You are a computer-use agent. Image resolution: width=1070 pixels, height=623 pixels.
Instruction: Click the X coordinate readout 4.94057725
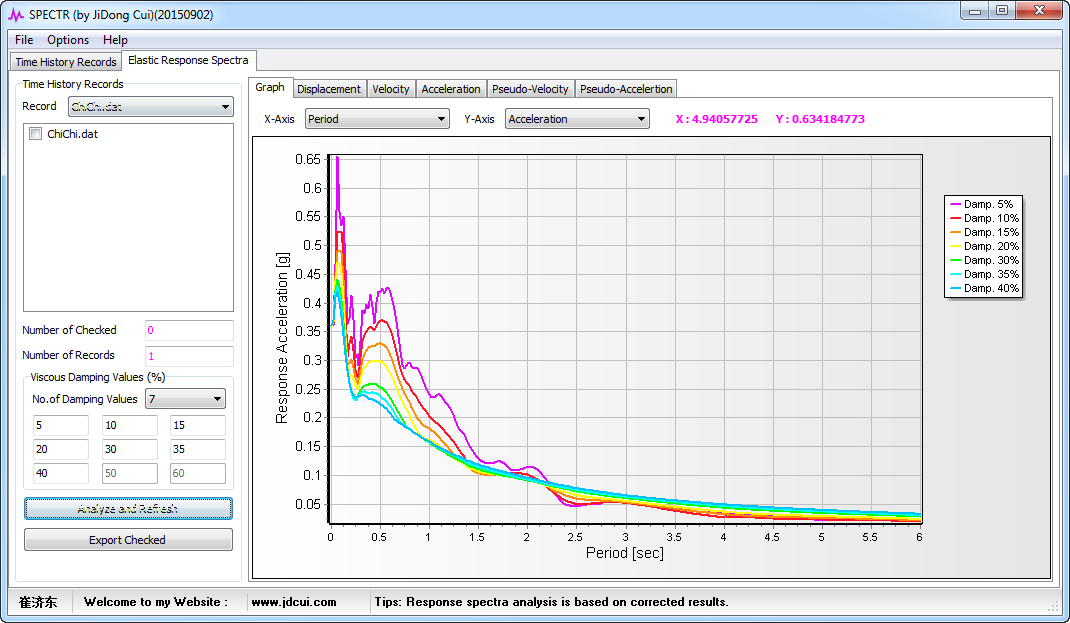coord(717,119)
